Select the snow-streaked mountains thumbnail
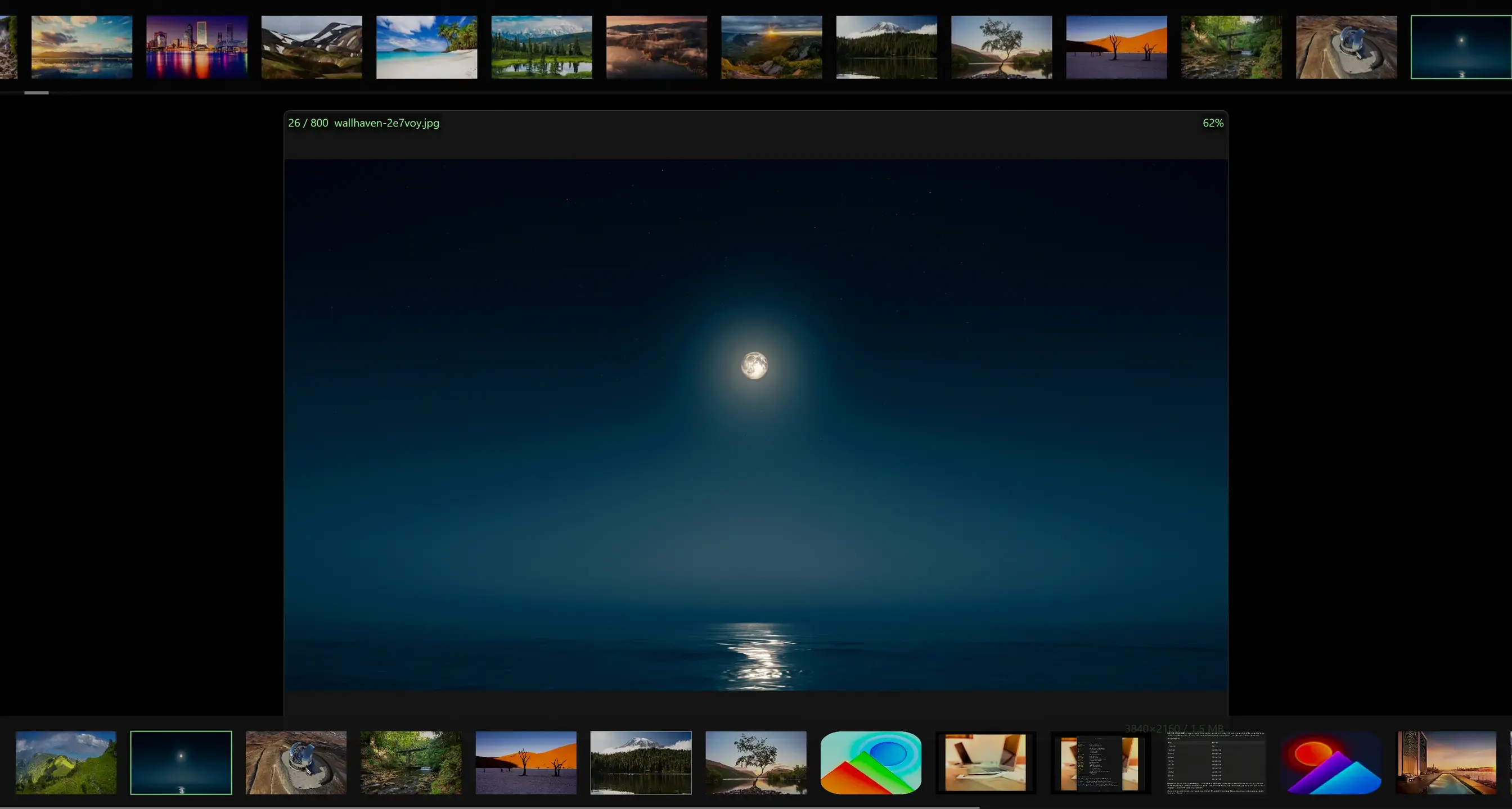Image resolution: width=1512 pixels, height=809 pixels. pos(312,47)
